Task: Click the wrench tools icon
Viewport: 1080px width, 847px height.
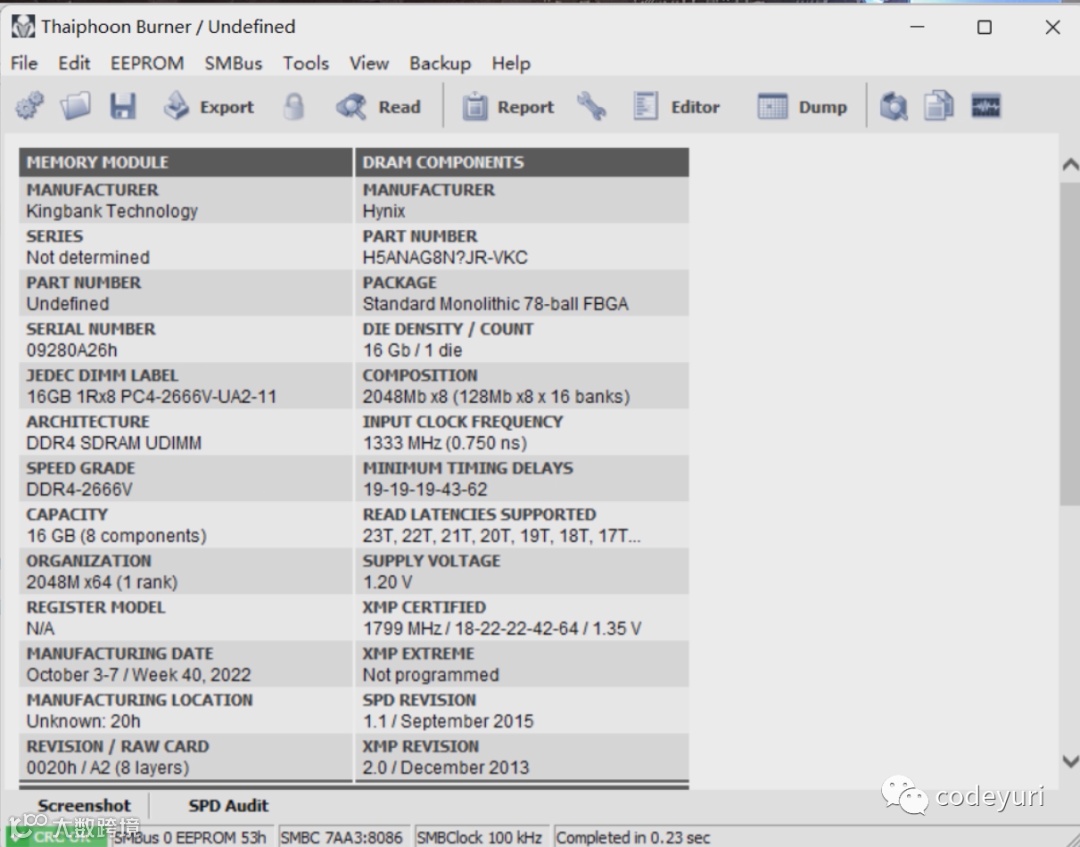Action: [x=592, y=106]
